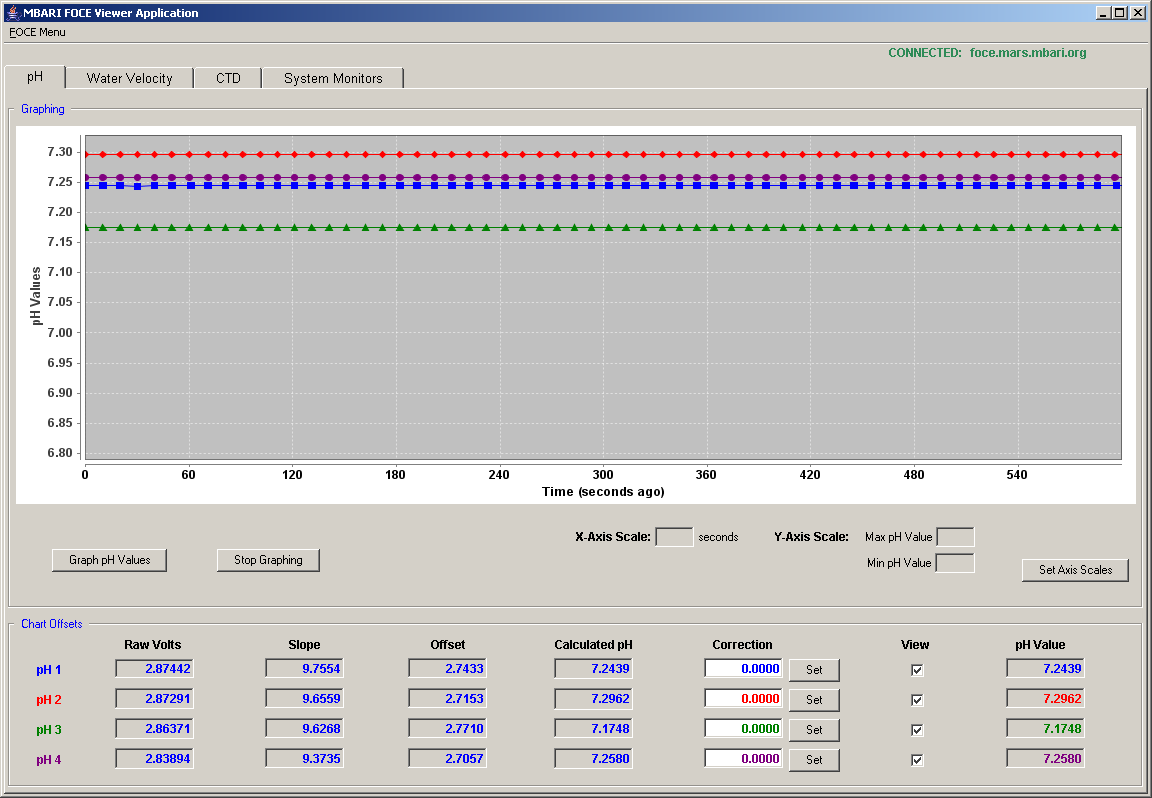Open the FOCE Menu
This screenshot has height=798, width=1152.
click(37, 32)
